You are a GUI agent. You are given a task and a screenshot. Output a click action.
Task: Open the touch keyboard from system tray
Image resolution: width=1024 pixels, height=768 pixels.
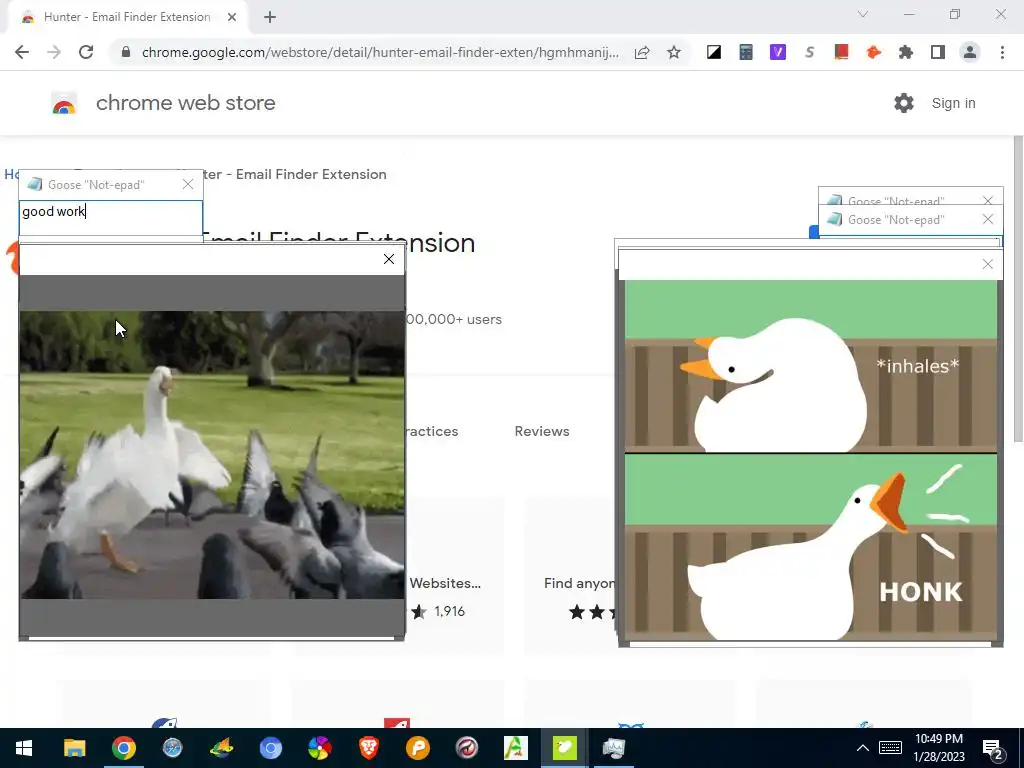click(890, 748)
